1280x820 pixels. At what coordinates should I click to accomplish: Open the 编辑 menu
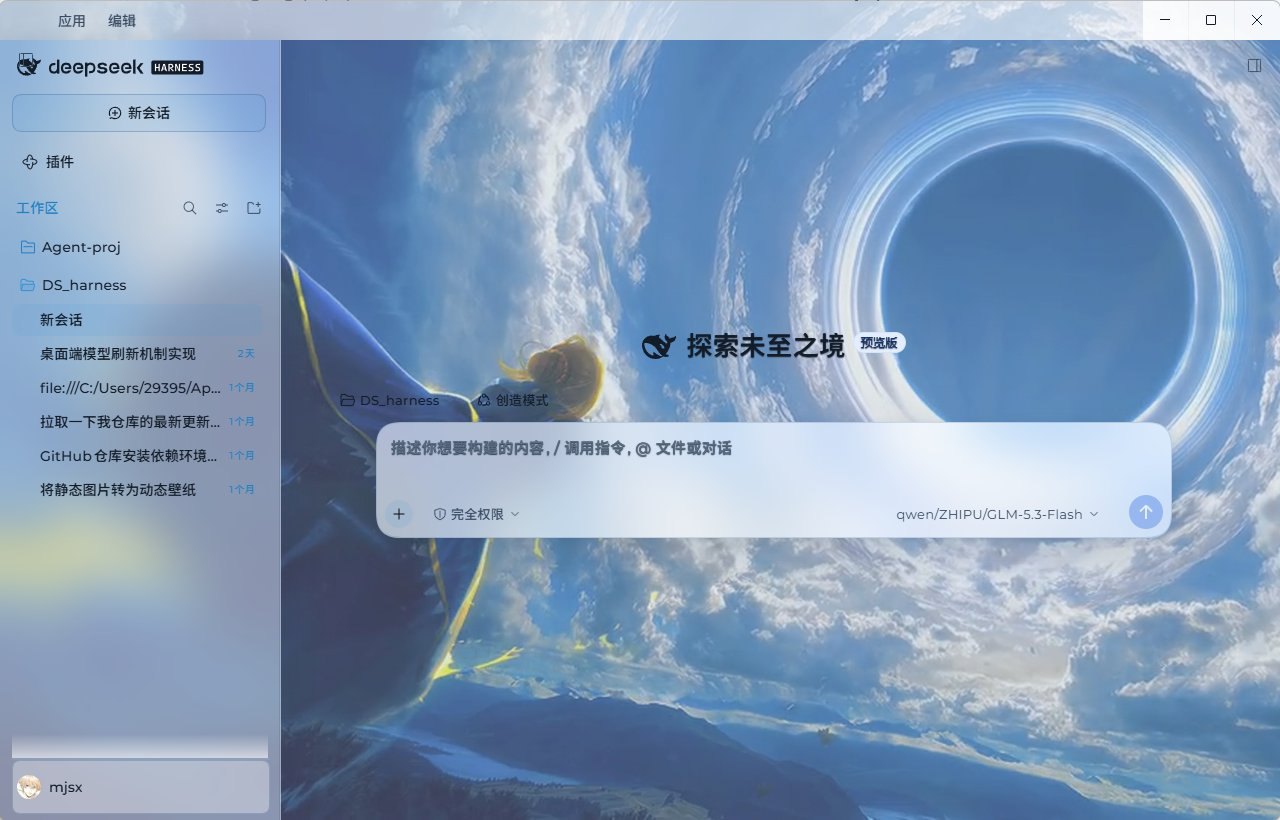coord(122,20)
